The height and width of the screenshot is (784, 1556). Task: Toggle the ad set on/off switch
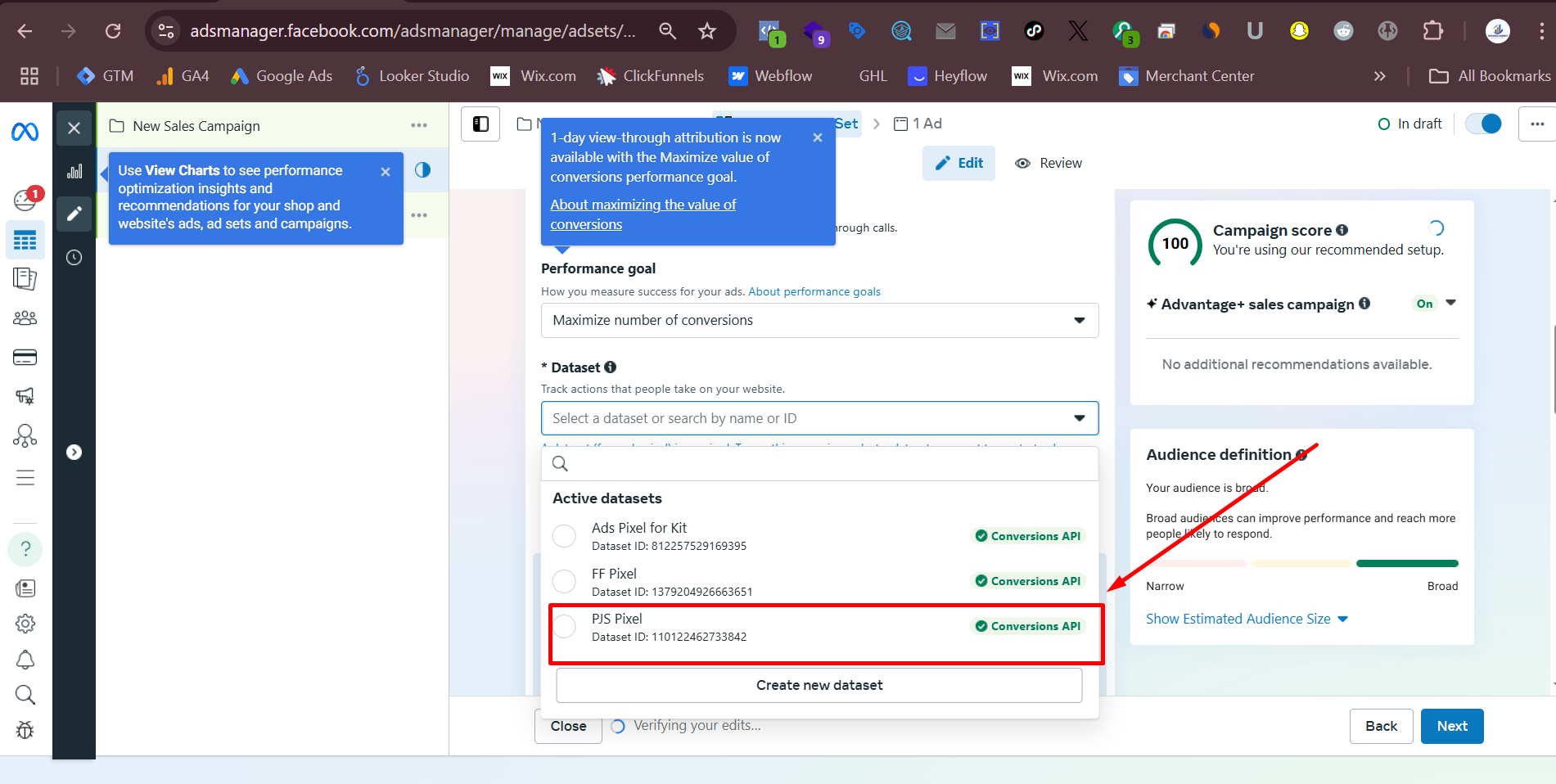1483,124
